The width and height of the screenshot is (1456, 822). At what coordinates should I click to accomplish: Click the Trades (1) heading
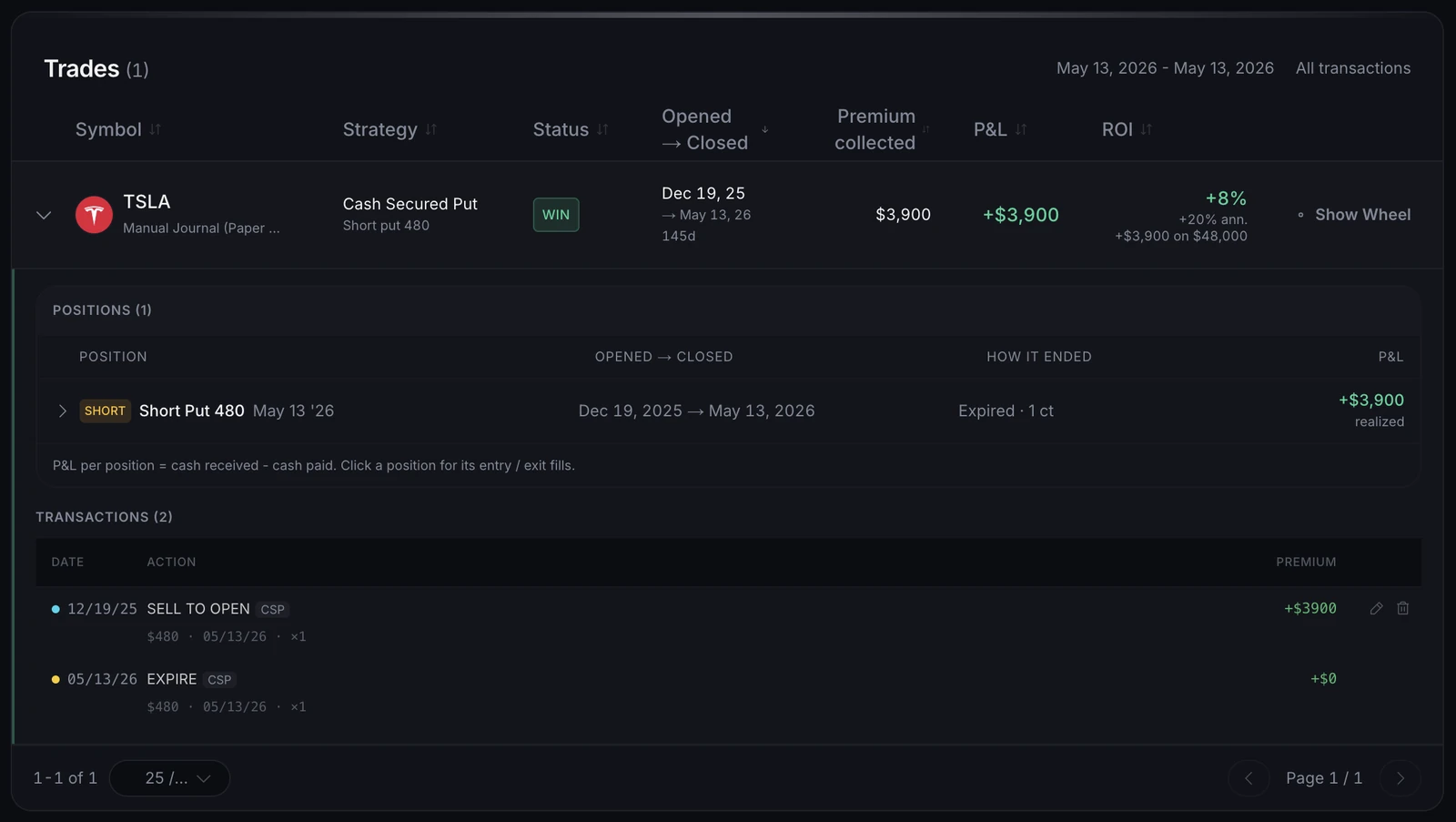pos(96,69)
